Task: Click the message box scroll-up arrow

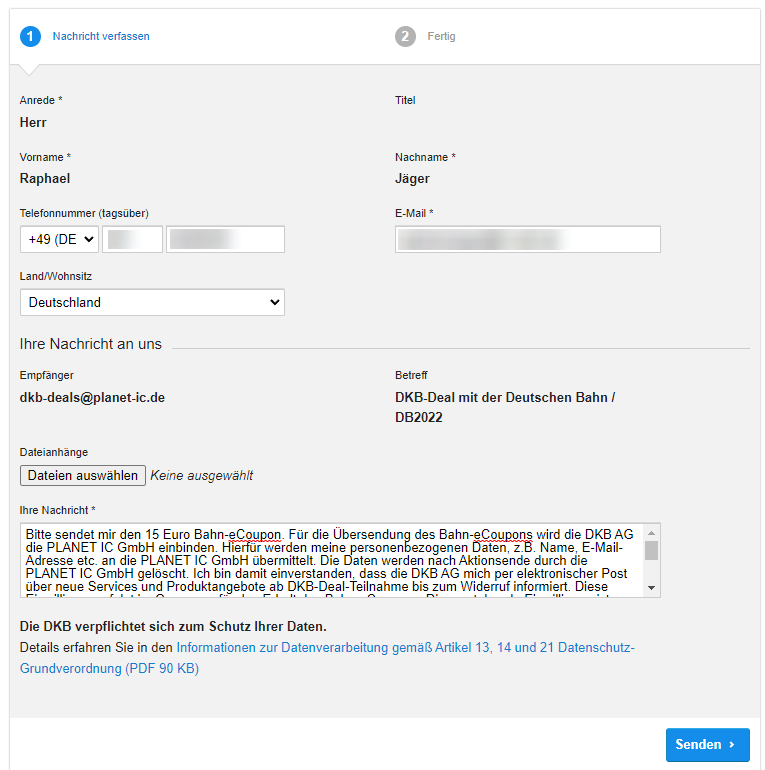Action: pos(652,533)
